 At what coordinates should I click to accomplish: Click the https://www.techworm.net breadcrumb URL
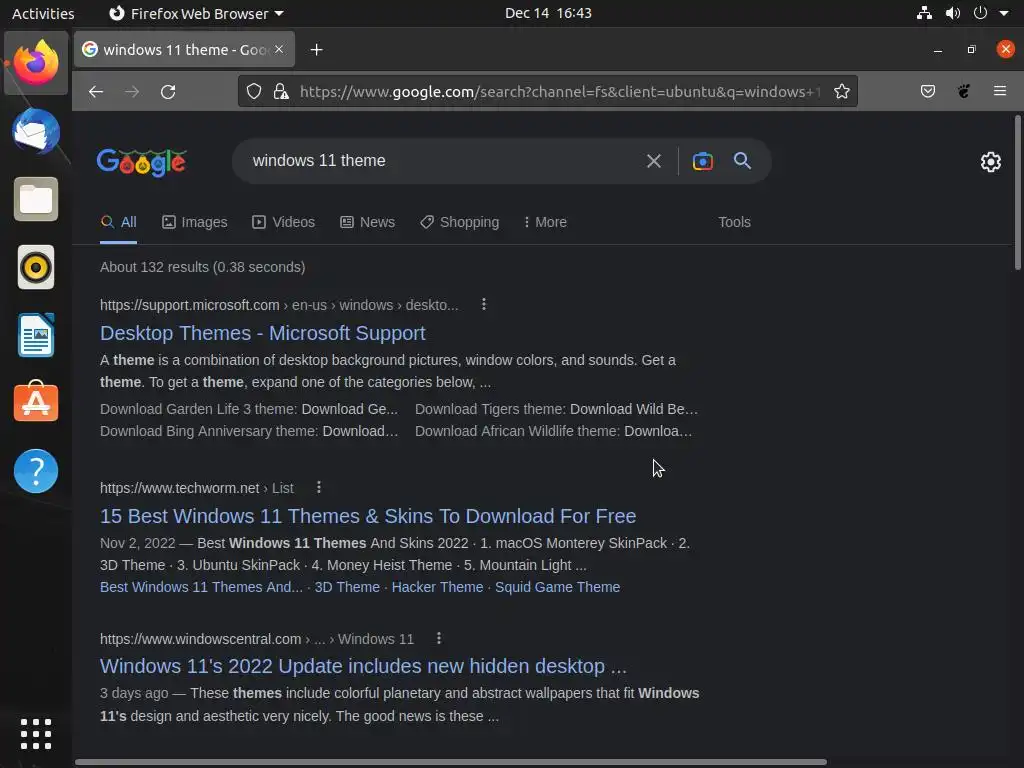point(180,488)
